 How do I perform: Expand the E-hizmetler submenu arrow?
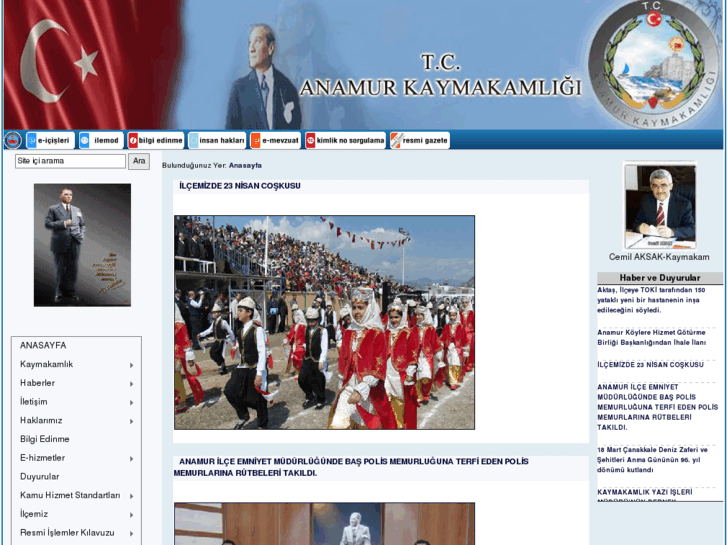pos(132,459)
